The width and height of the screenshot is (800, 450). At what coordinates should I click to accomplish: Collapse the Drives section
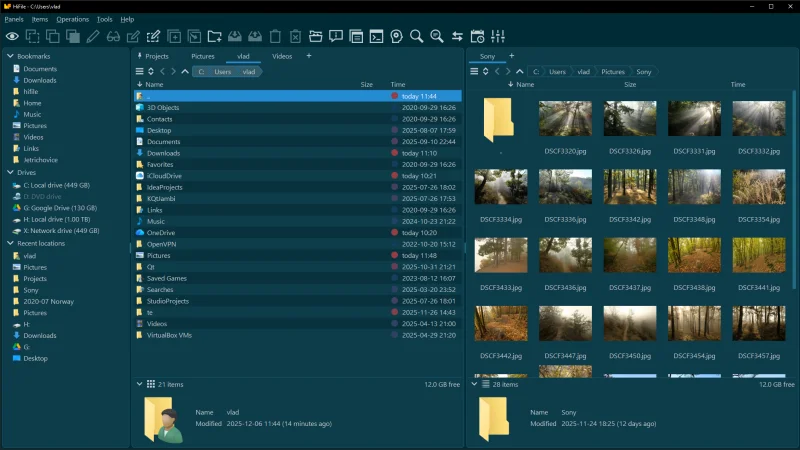(x=10, y=172)
